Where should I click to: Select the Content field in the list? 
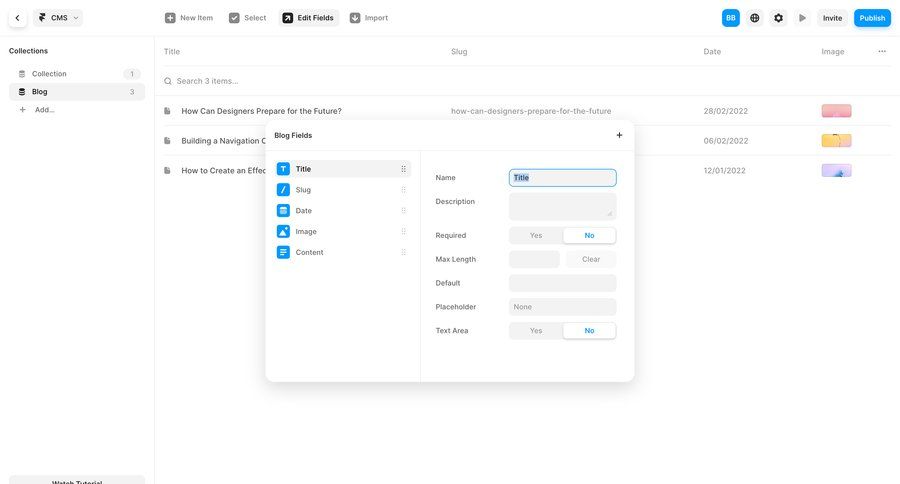tap(343, 252)
